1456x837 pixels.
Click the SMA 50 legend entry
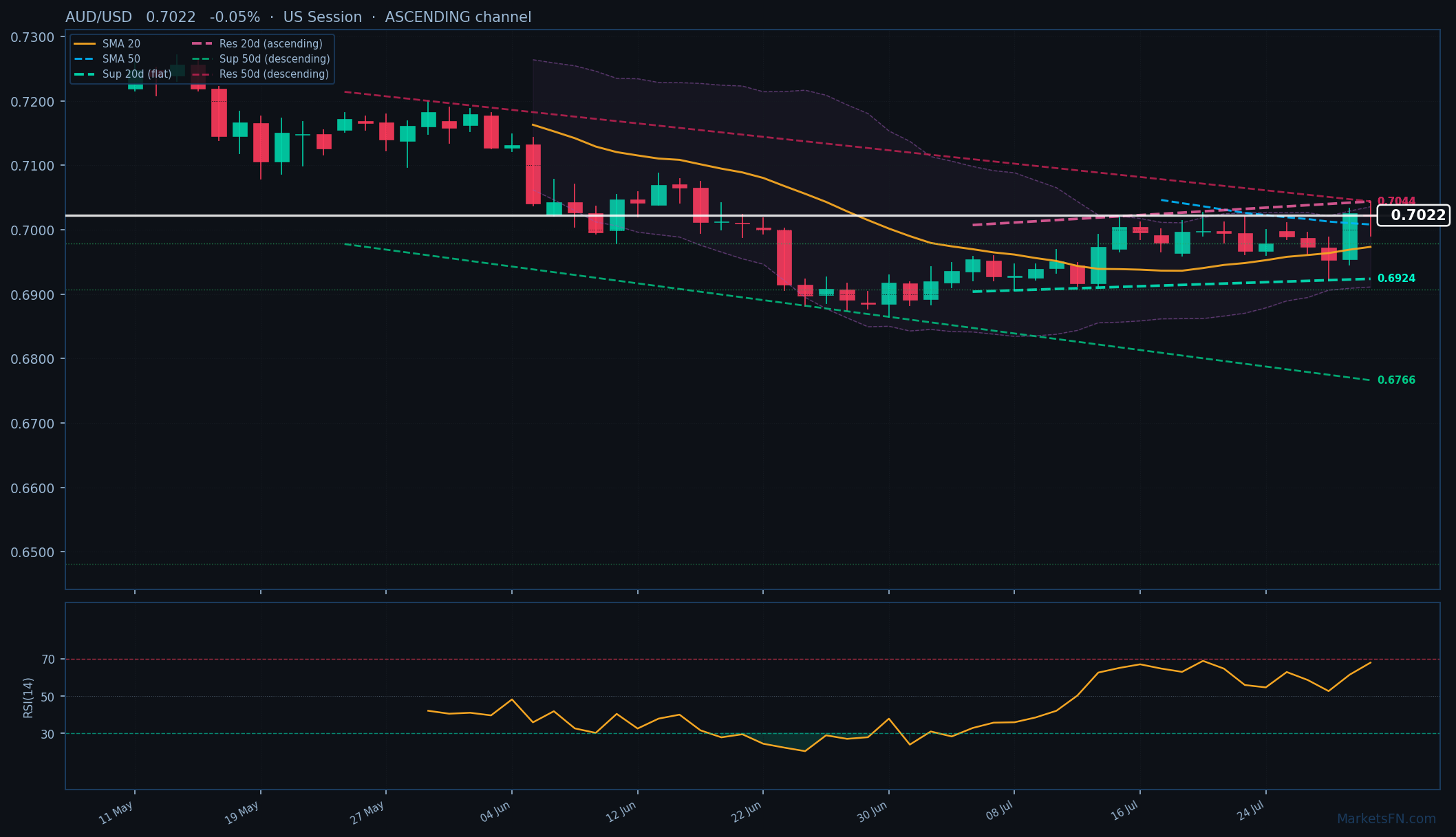point(107,59)
